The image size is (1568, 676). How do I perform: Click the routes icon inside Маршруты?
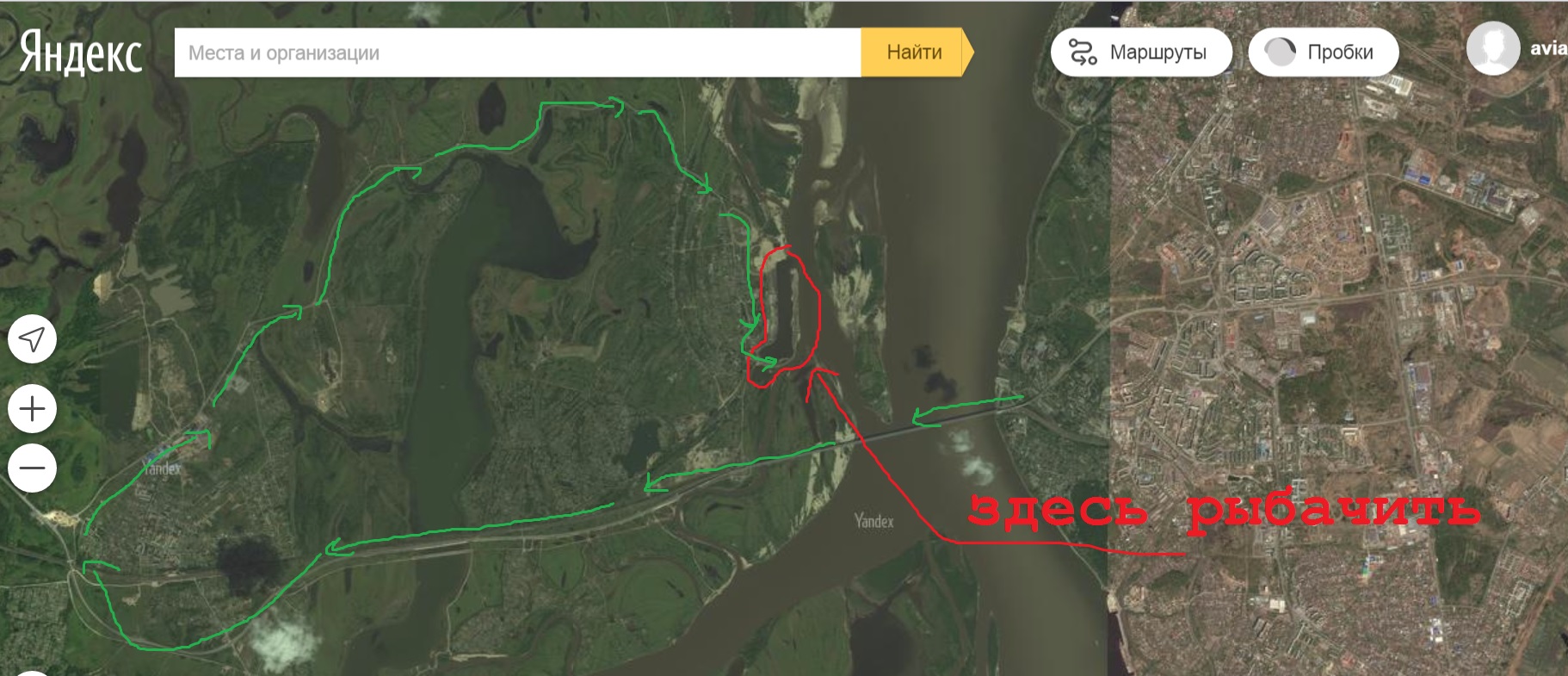(1083, 53)
